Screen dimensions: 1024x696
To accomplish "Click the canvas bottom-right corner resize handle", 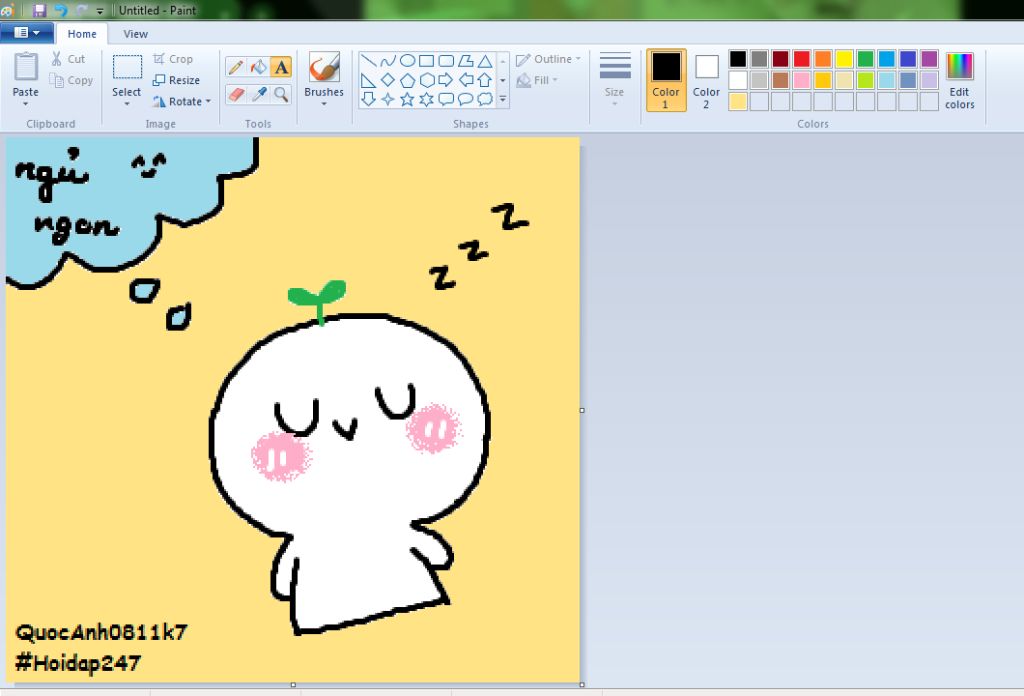I will (582, 685).
